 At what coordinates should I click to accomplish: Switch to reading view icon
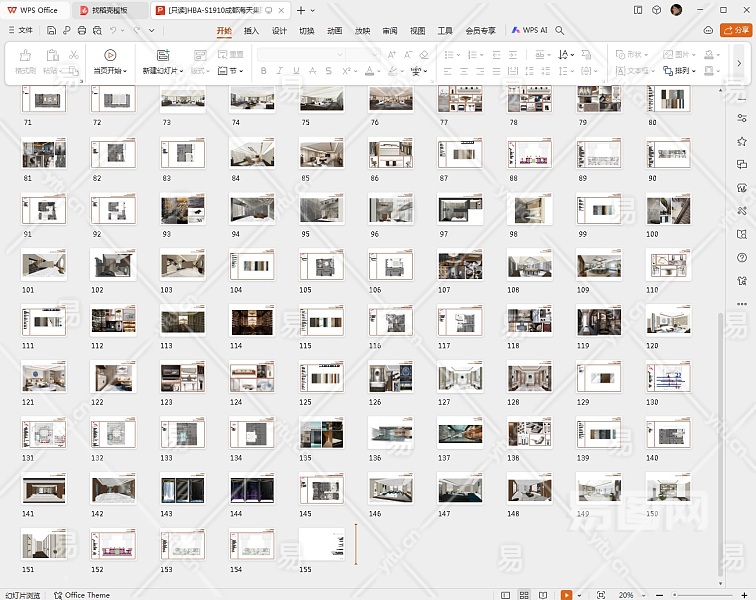[x=542, y=594]
